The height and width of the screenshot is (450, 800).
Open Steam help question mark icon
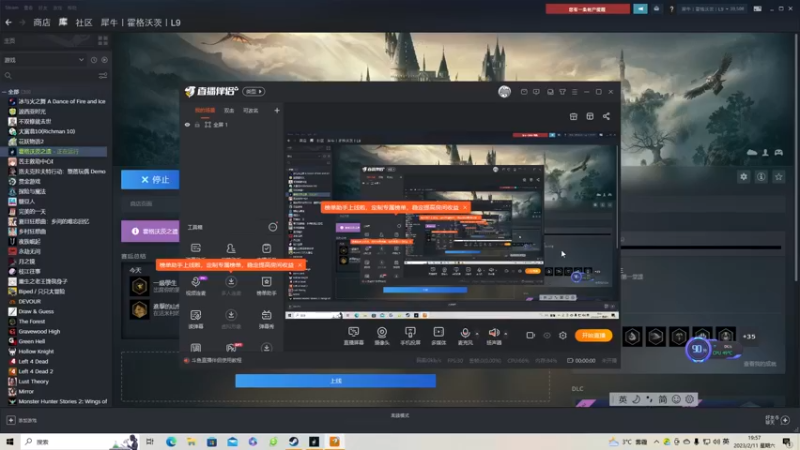pyautogui.click(x=671, y=9)
